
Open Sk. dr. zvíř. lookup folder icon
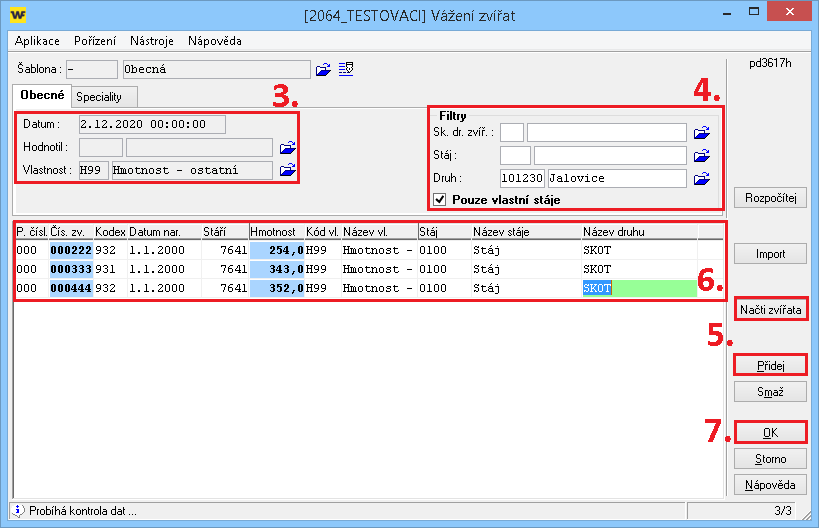pyautogui.click(x=702, y=132)
